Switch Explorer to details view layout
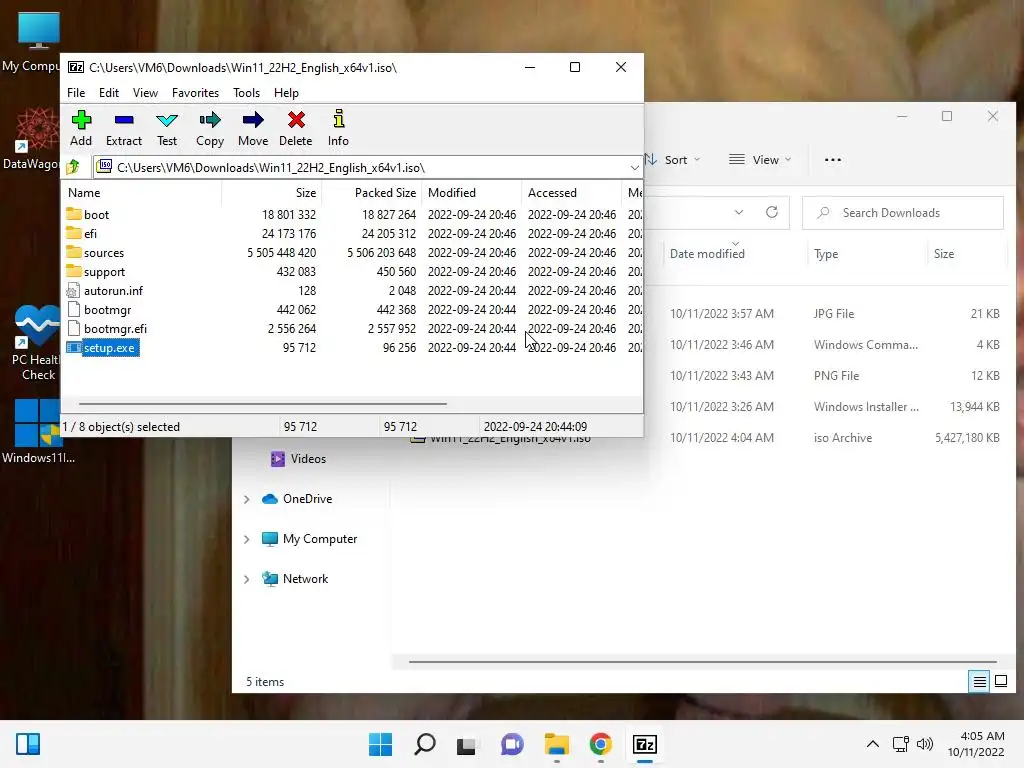The width and height of the screenshot is (1024, 768). [x=979, y=682]
